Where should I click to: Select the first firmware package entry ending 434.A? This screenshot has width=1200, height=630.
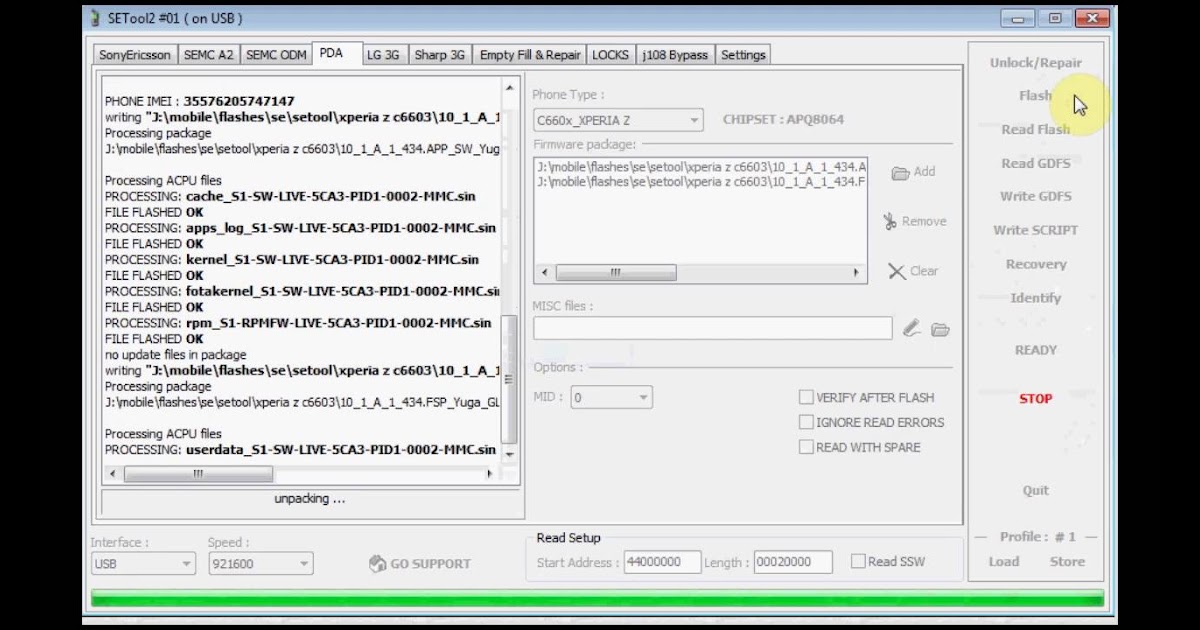point(701,166)
